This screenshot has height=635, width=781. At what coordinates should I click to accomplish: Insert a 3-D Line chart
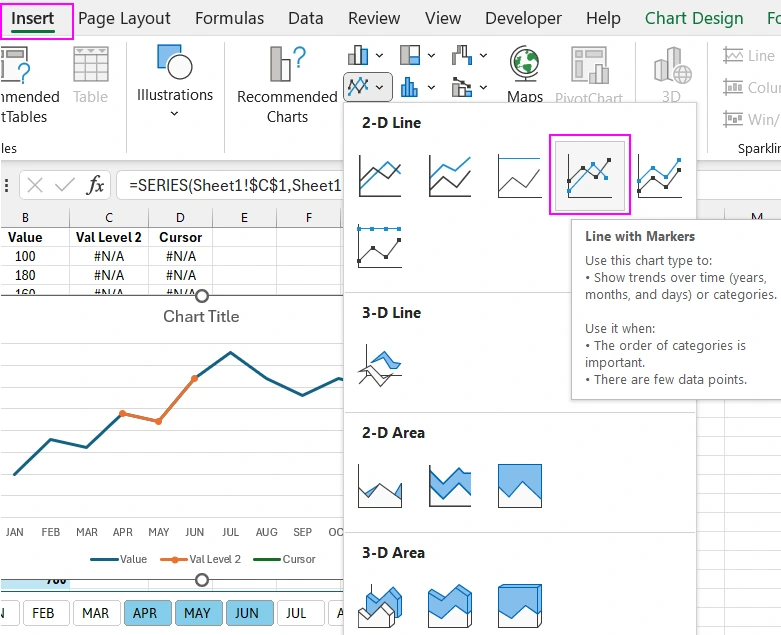(380, 365)
